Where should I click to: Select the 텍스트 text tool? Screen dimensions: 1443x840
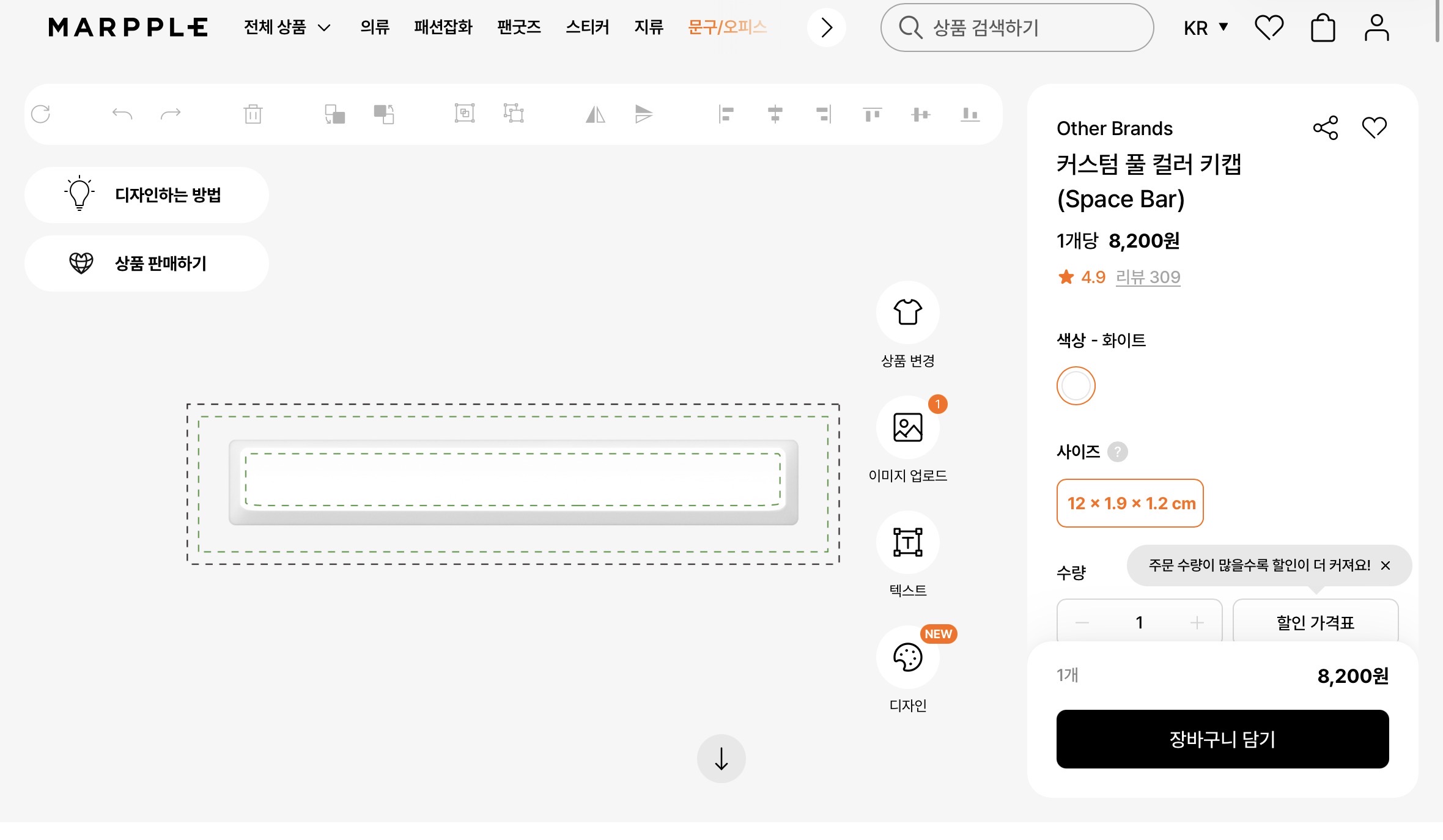point(907,542)
